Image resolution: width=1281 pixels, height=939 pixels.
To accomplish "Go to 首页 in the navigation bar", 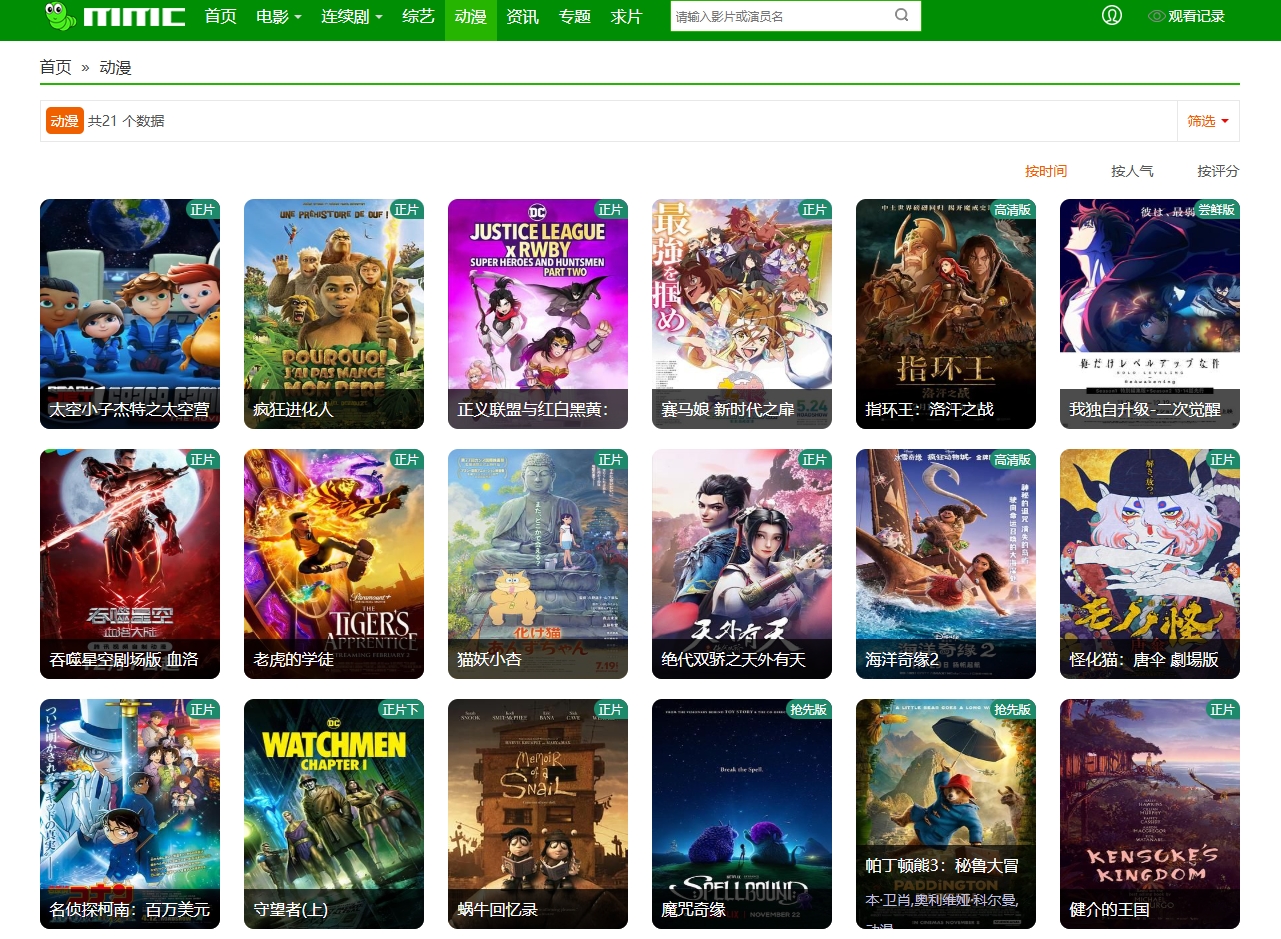I will 221,16.
